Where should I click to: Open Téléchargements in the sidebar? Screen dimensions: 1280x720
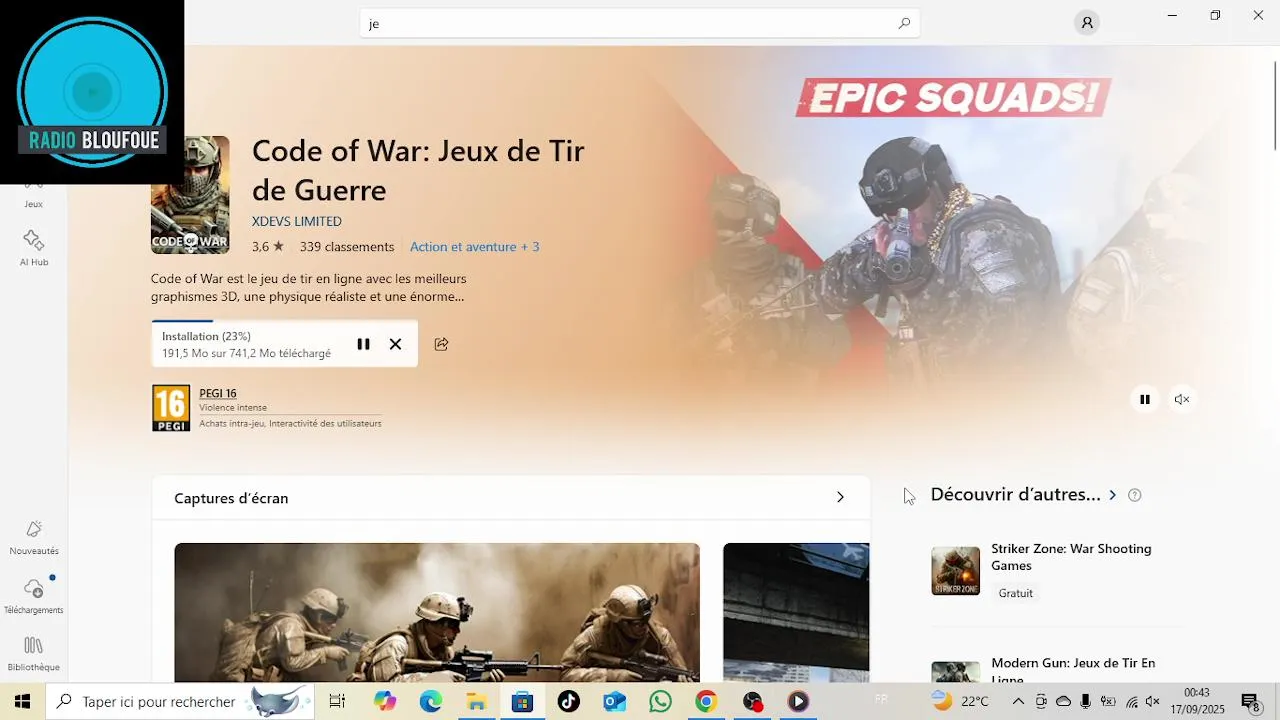(33, 596)
